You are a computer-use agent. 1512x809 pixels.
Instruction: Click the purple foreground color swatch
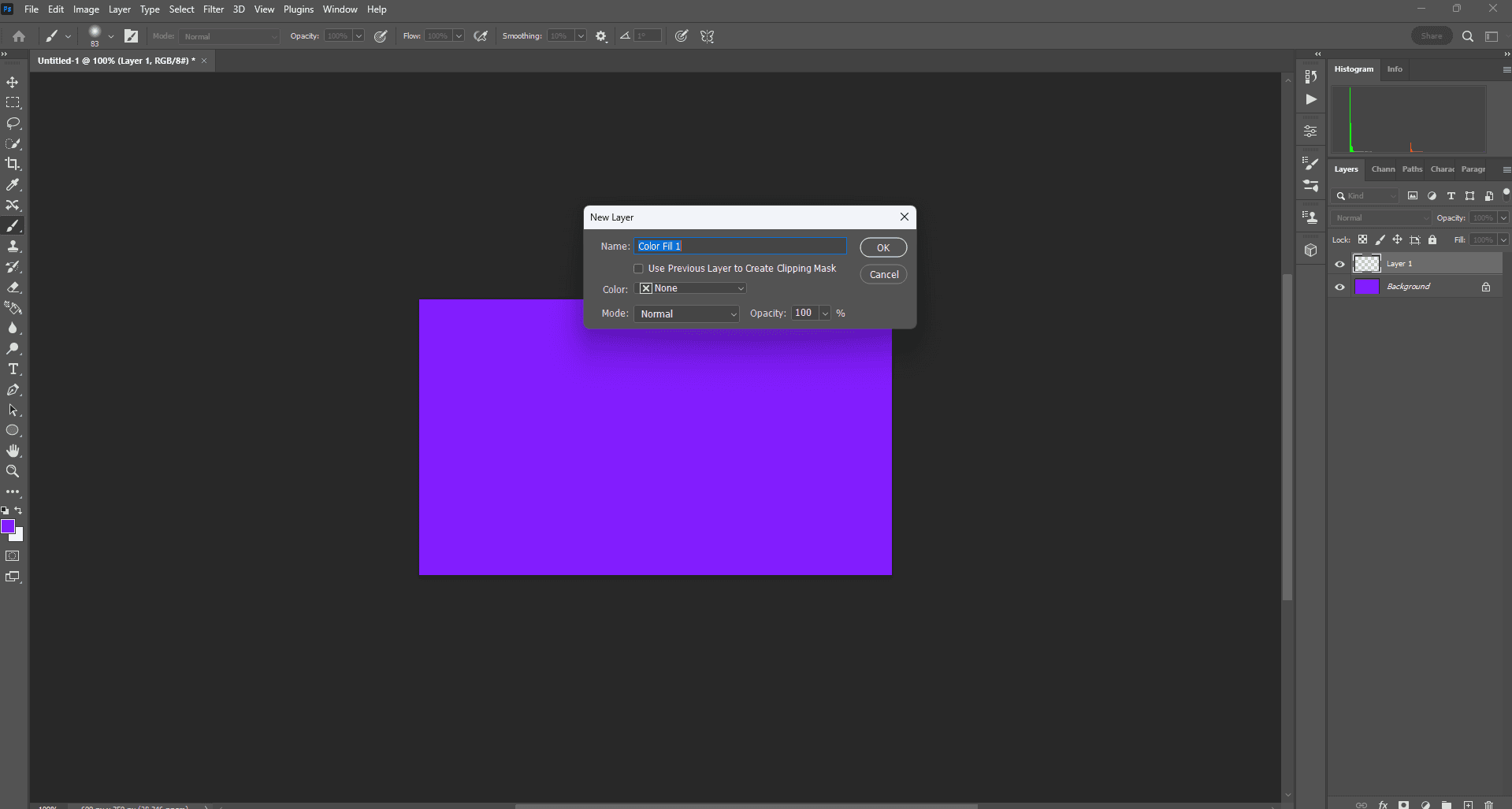[x=7, y=526]
